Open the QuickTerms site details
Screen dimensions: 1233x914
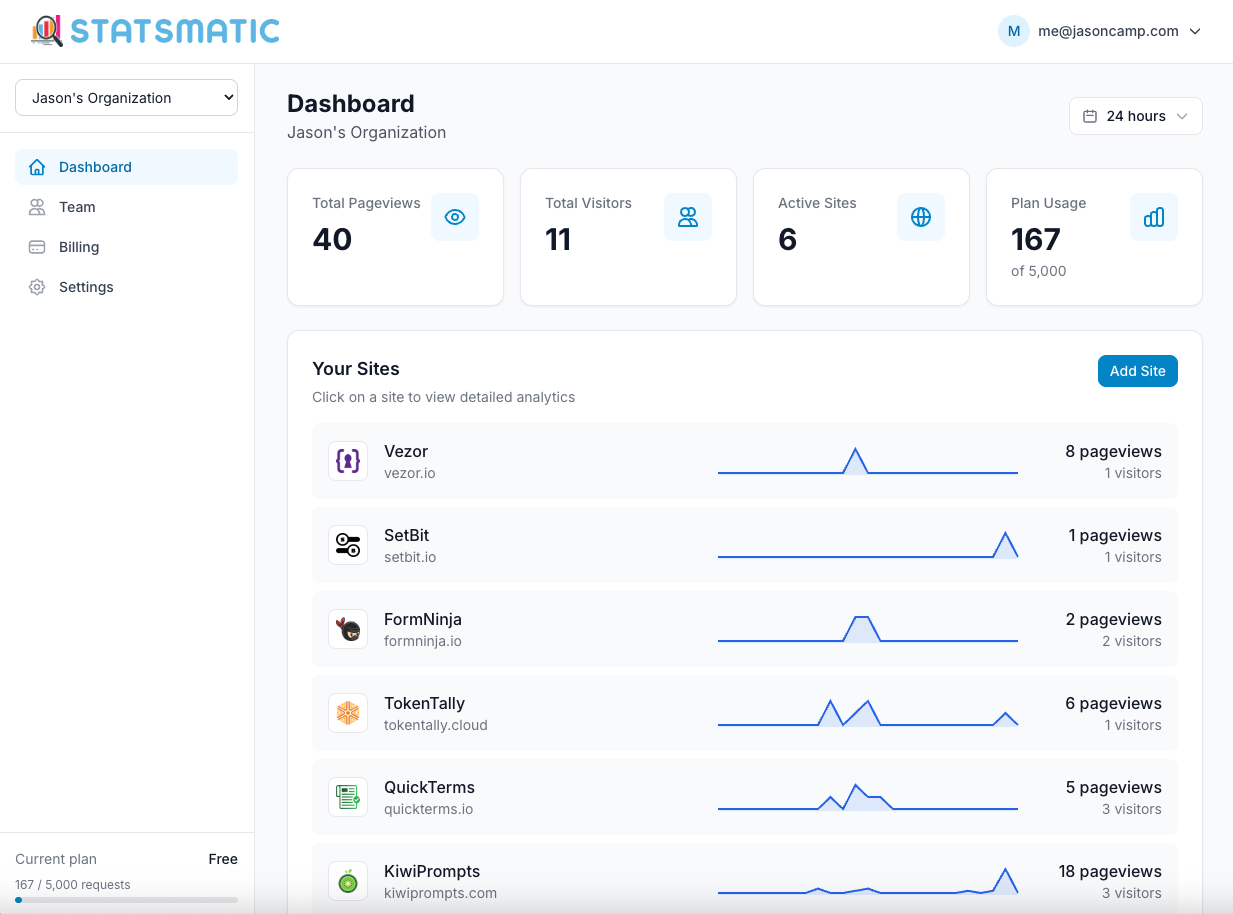click(744, 796)
